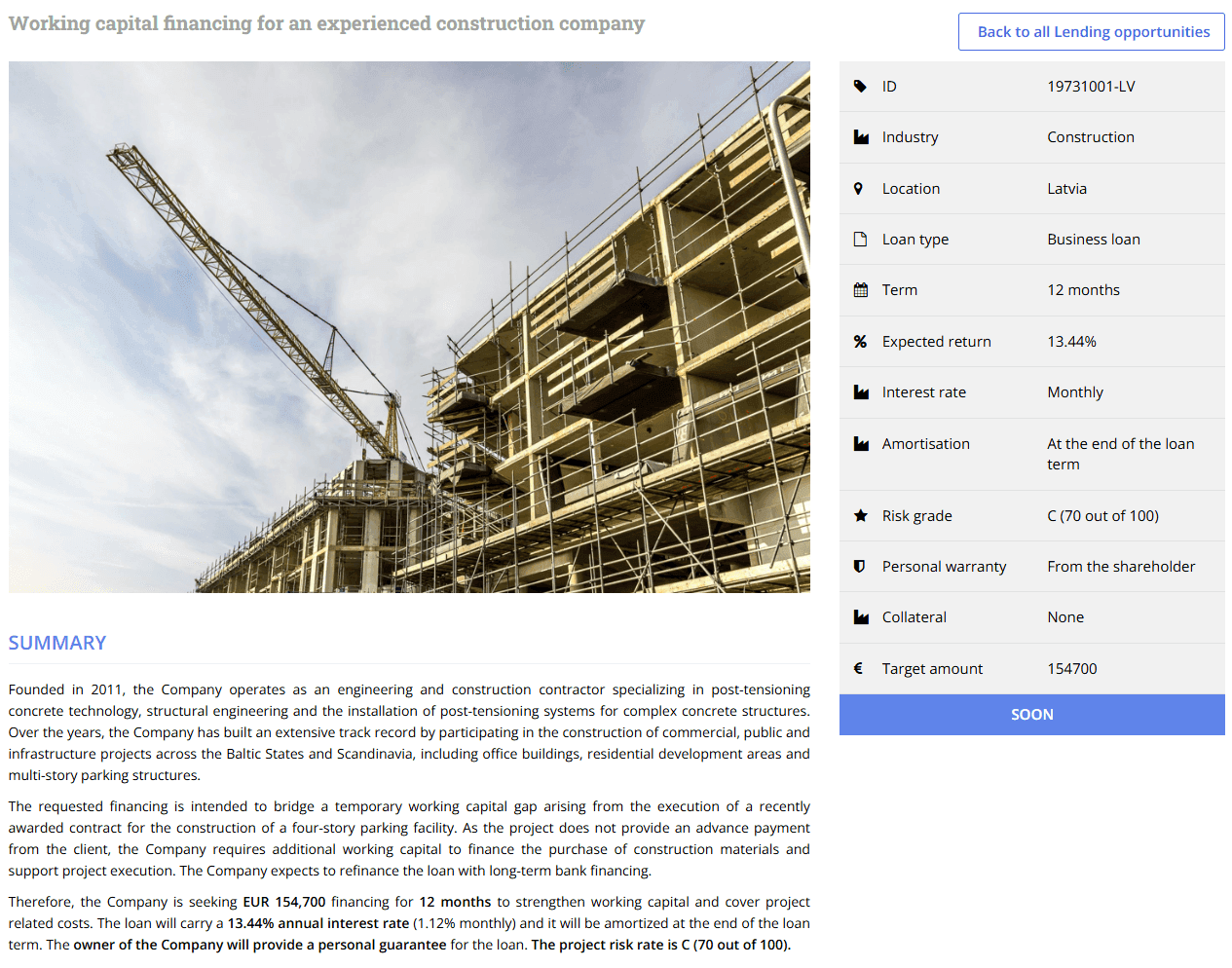Click the star icon beside Risk grade

(x=861, y=516)
